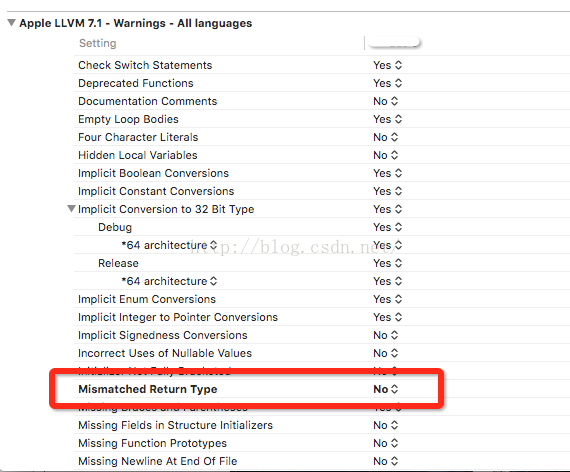This screenshot has width=570, height=472.
Task: Select Debug configuration row label
Action: (x=115, y=227)
